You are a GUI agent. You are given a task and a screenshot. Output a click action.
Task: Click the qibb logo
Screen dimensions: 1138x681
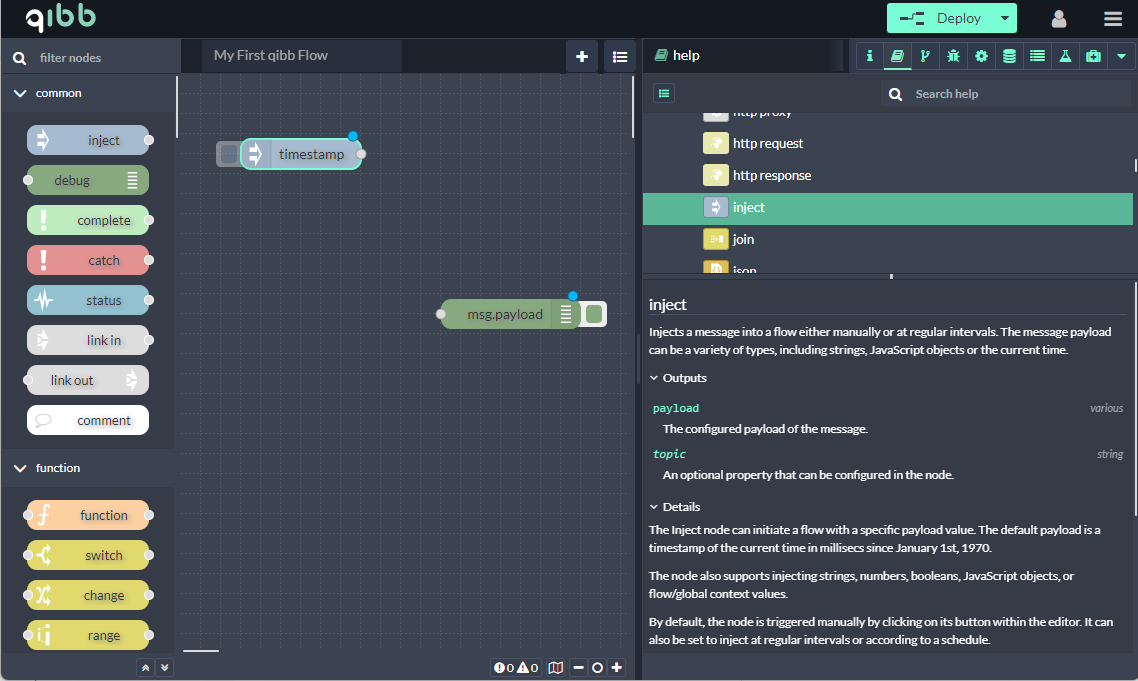(x=60, y=17)
